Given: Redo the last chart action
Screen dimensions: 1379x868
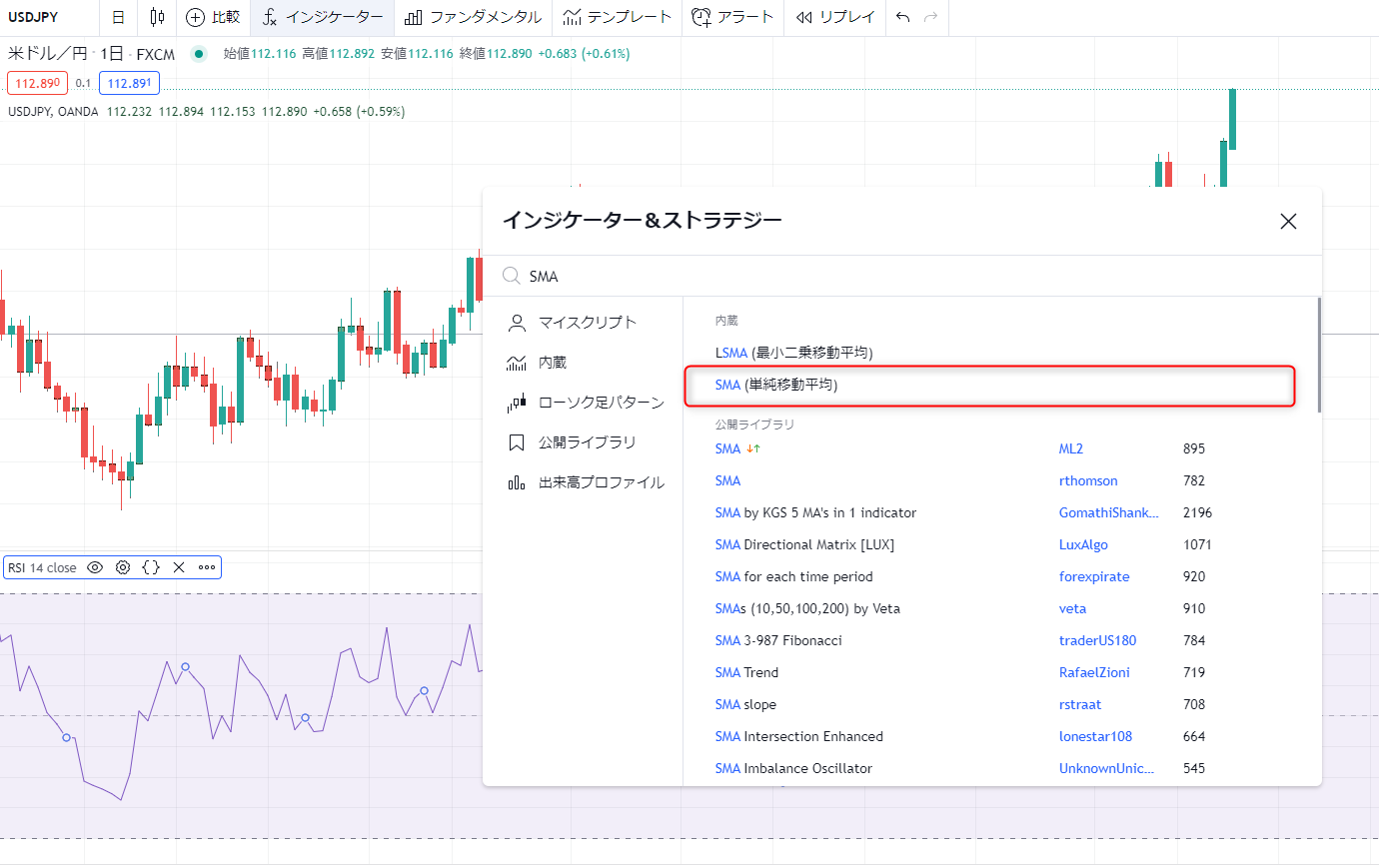Looking at the screenshot, I should 931,17.
